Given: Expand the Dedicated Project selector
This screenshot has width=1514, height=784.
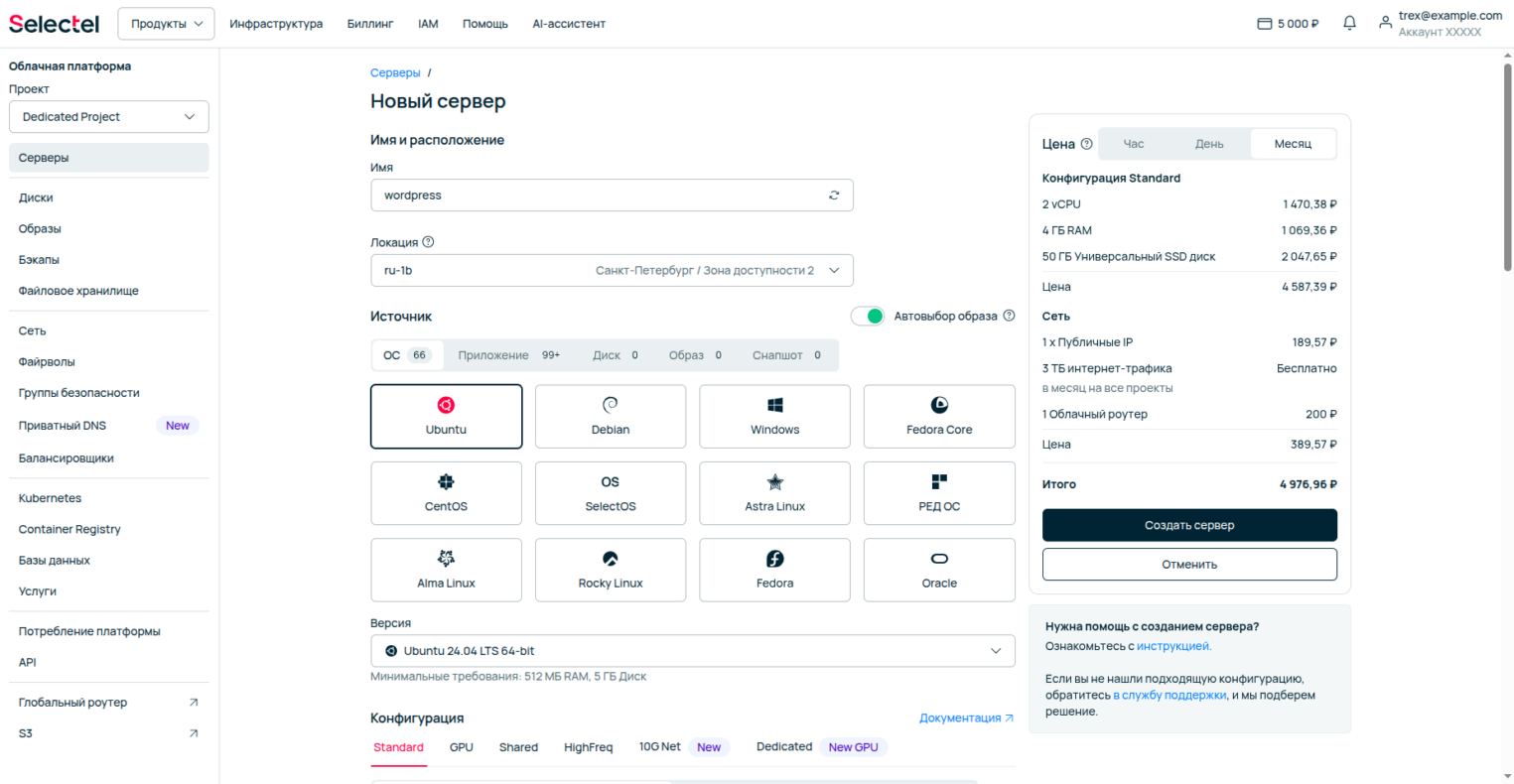Looking at the screenshot, I should click(x=109, y=116).
